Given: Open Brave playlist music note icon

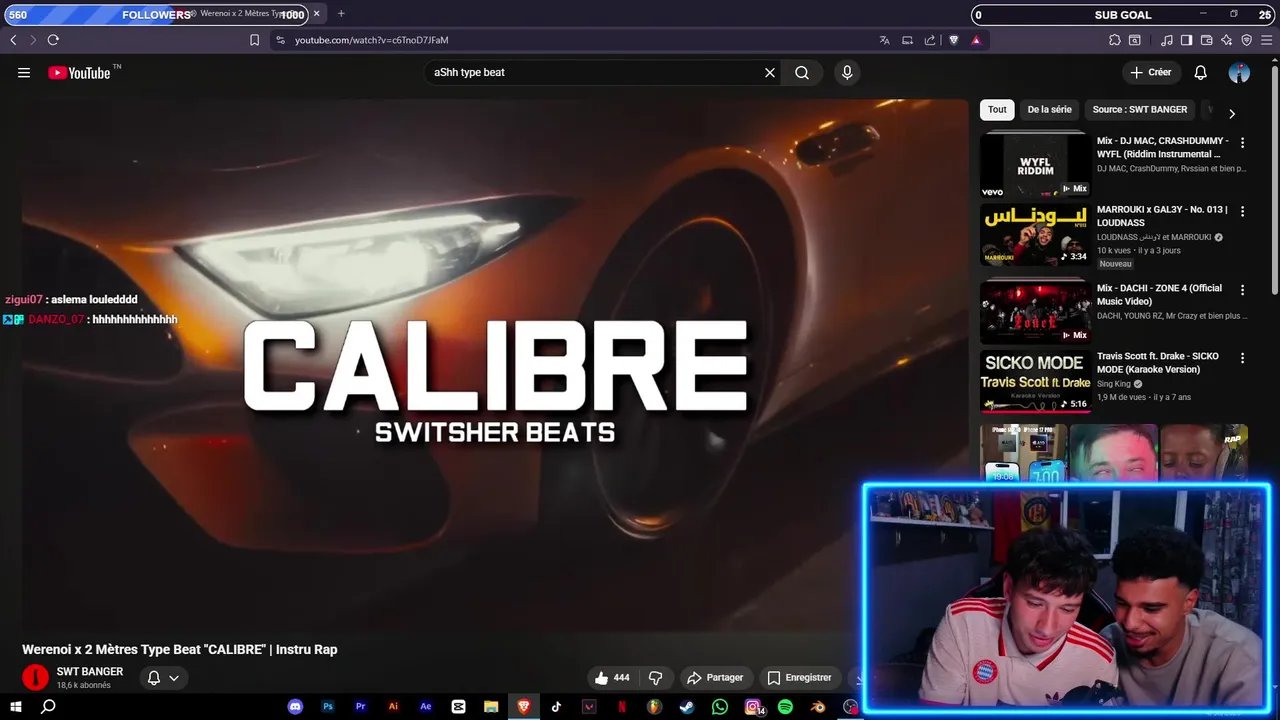Looking at the screenshot, I should [1167, 40].
